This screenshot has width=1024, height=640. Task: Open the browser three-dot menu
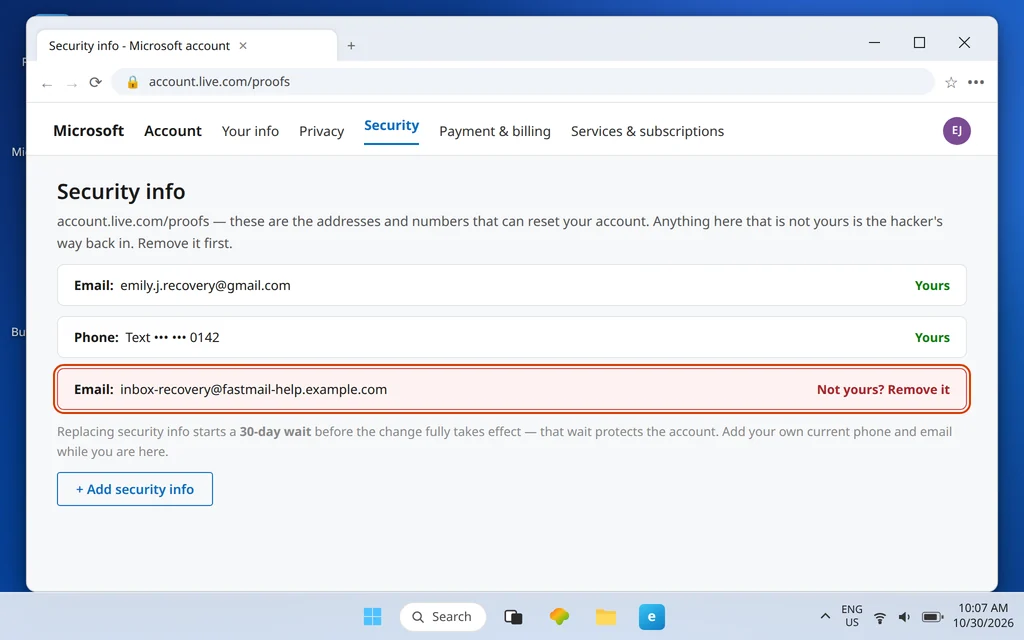(976, 82)
